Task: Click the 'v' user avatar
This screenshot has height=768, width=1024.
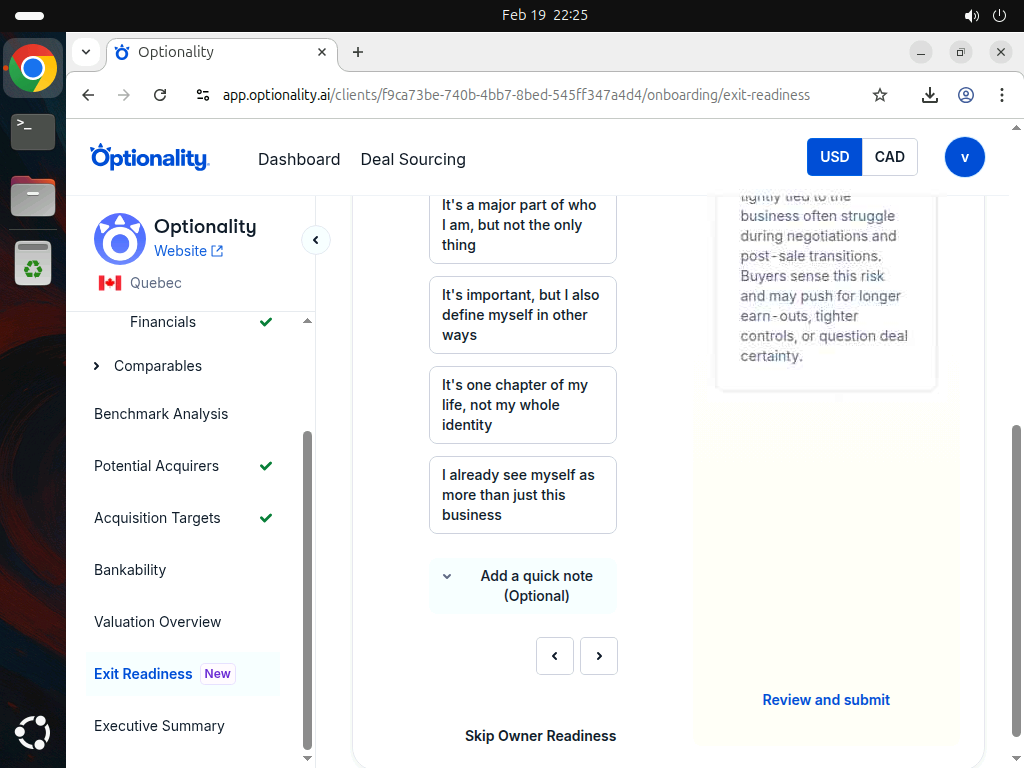Action: tap(964, 157)
